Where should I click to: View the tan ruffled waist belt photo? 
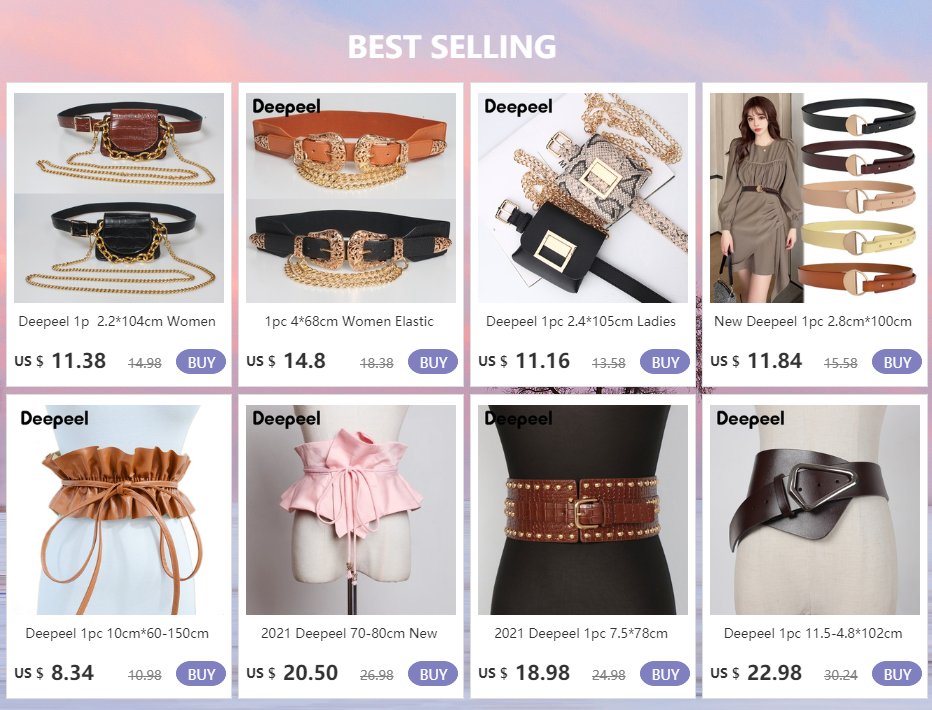[119, 510]
